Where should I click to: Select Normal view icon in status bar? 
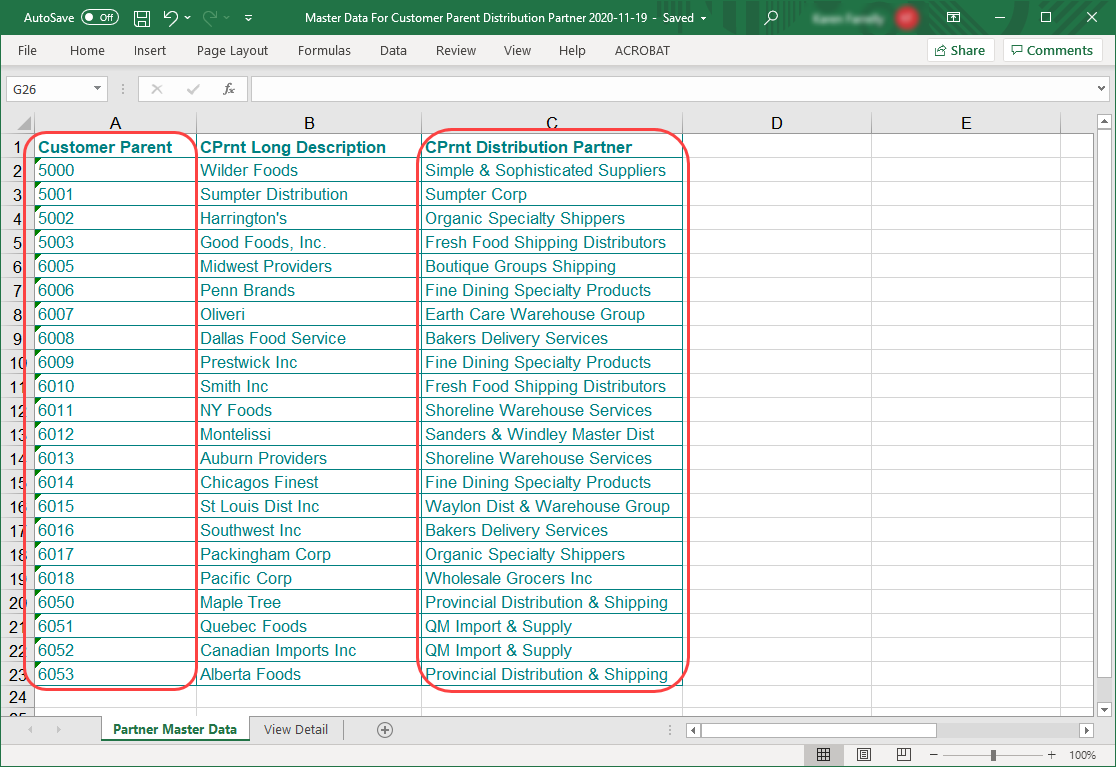point(824,755)
